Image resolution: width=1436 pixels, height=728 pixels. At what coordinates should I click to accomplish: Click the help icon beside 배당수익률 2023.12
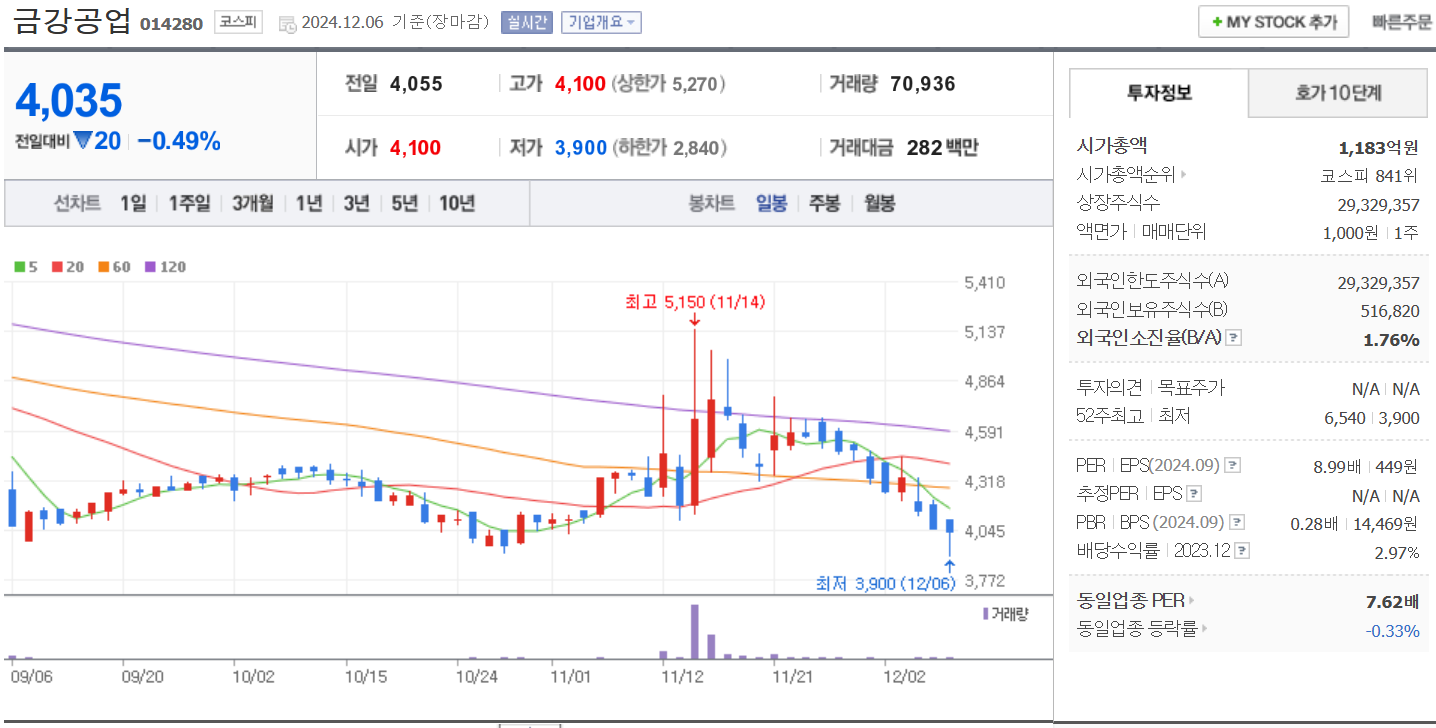(1242, 550)
